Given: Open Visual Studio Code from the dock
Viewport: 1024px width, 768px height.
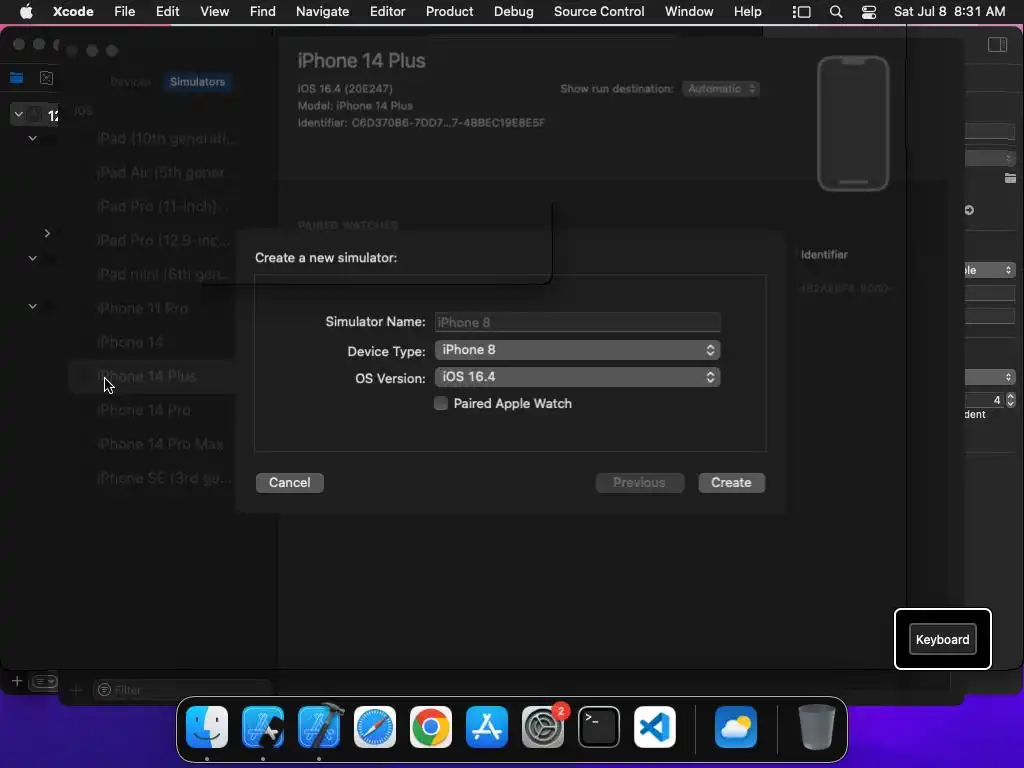Looking at the screenshot, I should [655, 727].
